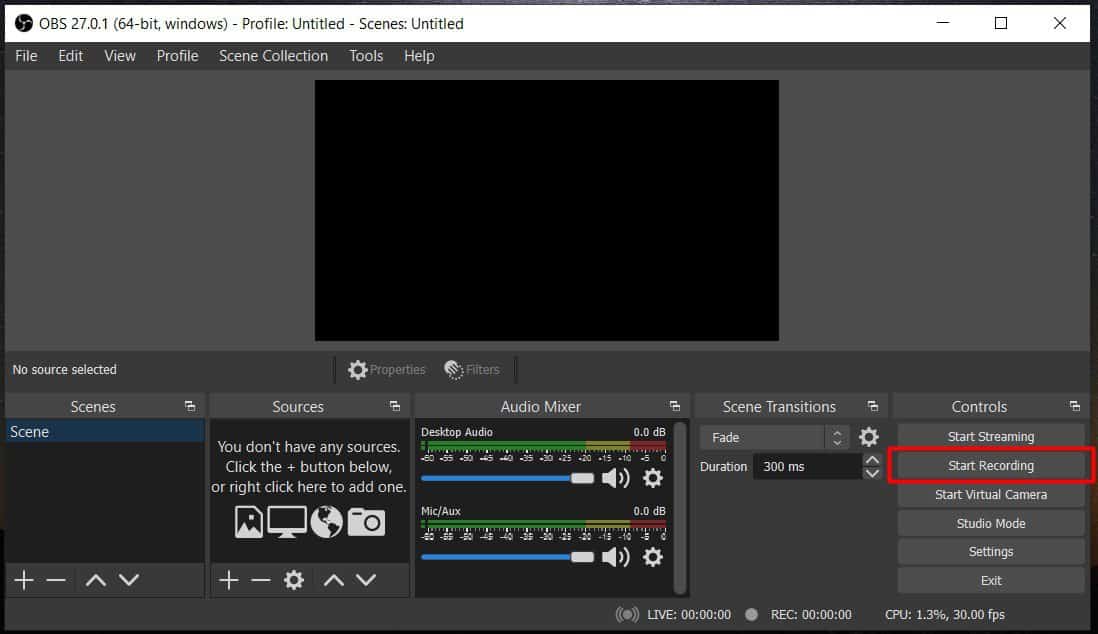Open Properties for the selected source
Image resolution: width=1098 pixels, height=634 pixels.
(387, 369)
